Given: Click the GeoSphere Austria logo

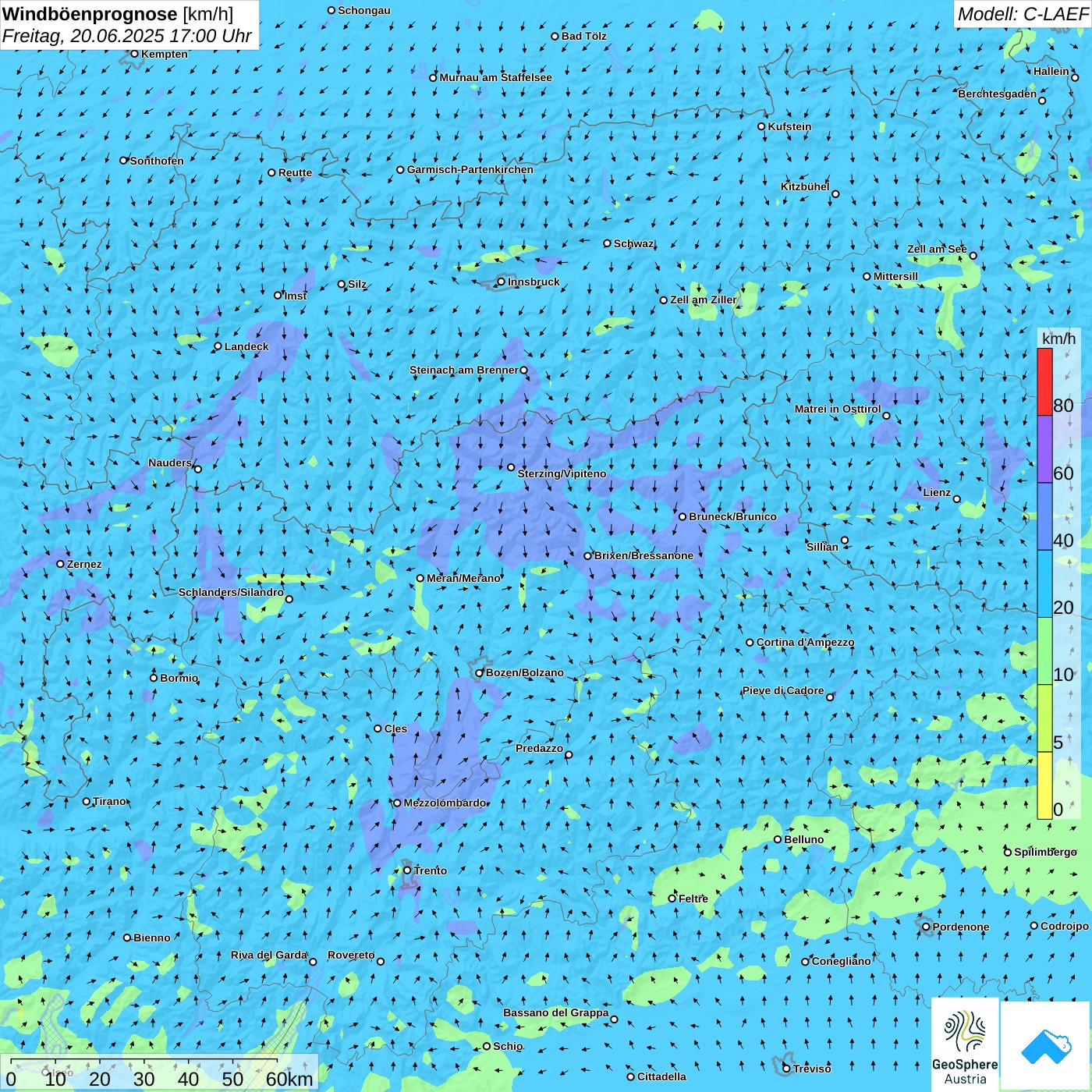Looking at the screenshot, I should [x=965, y=1044].
